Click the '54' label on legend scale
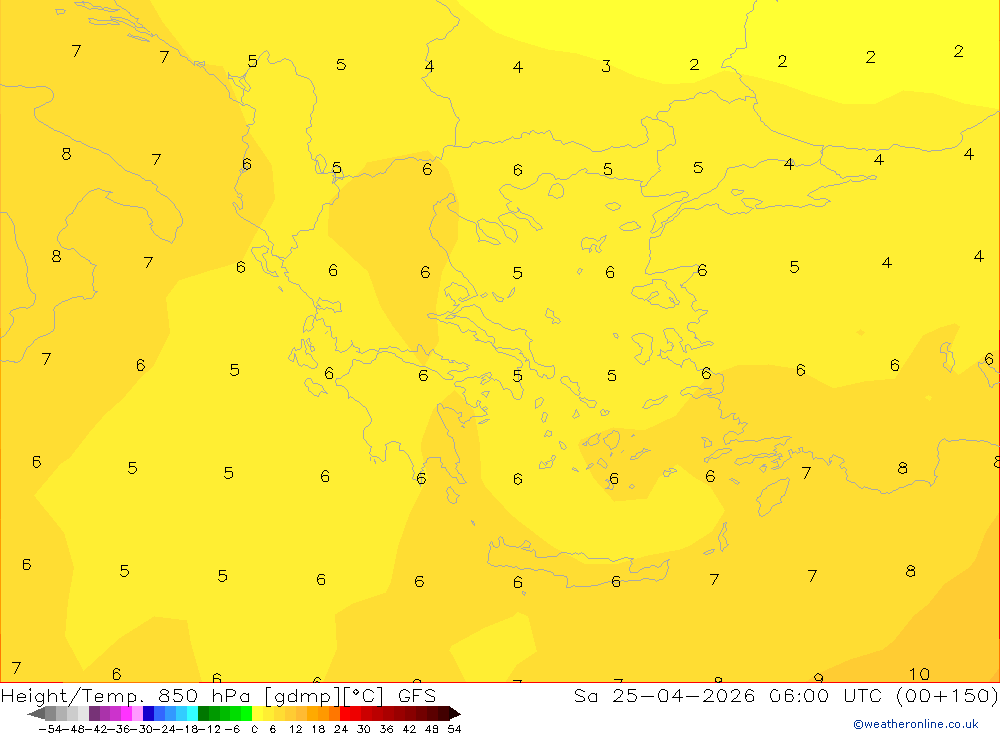The image size is (1000, 733). click(454, 729)
